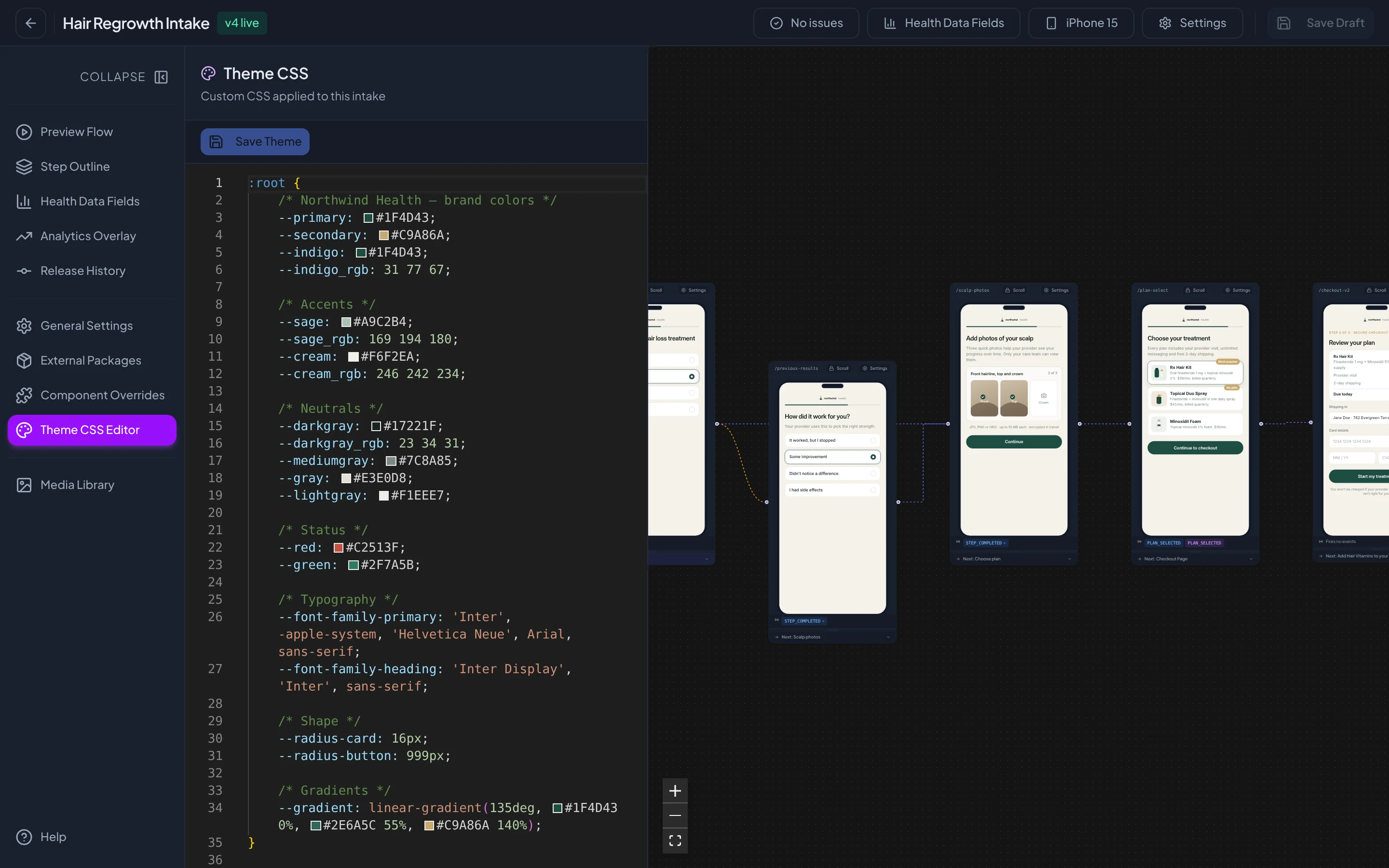Image resolution: width=1389 pixels, height=868 pixels.
Task: Click the Crown camera upload tile
Action: coord(1044,398)
